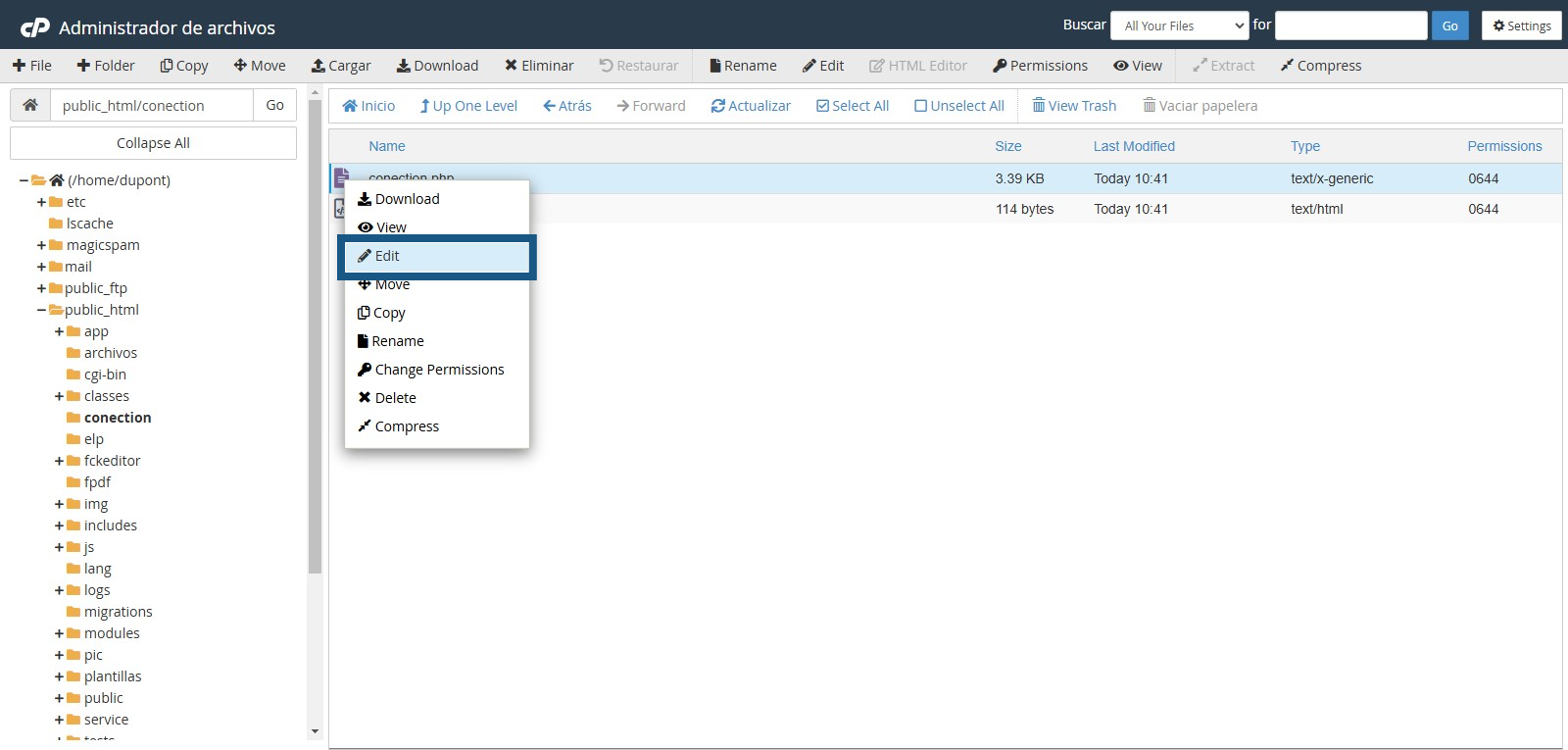
Task: Expand the app folder
Action: coord(59,331)
